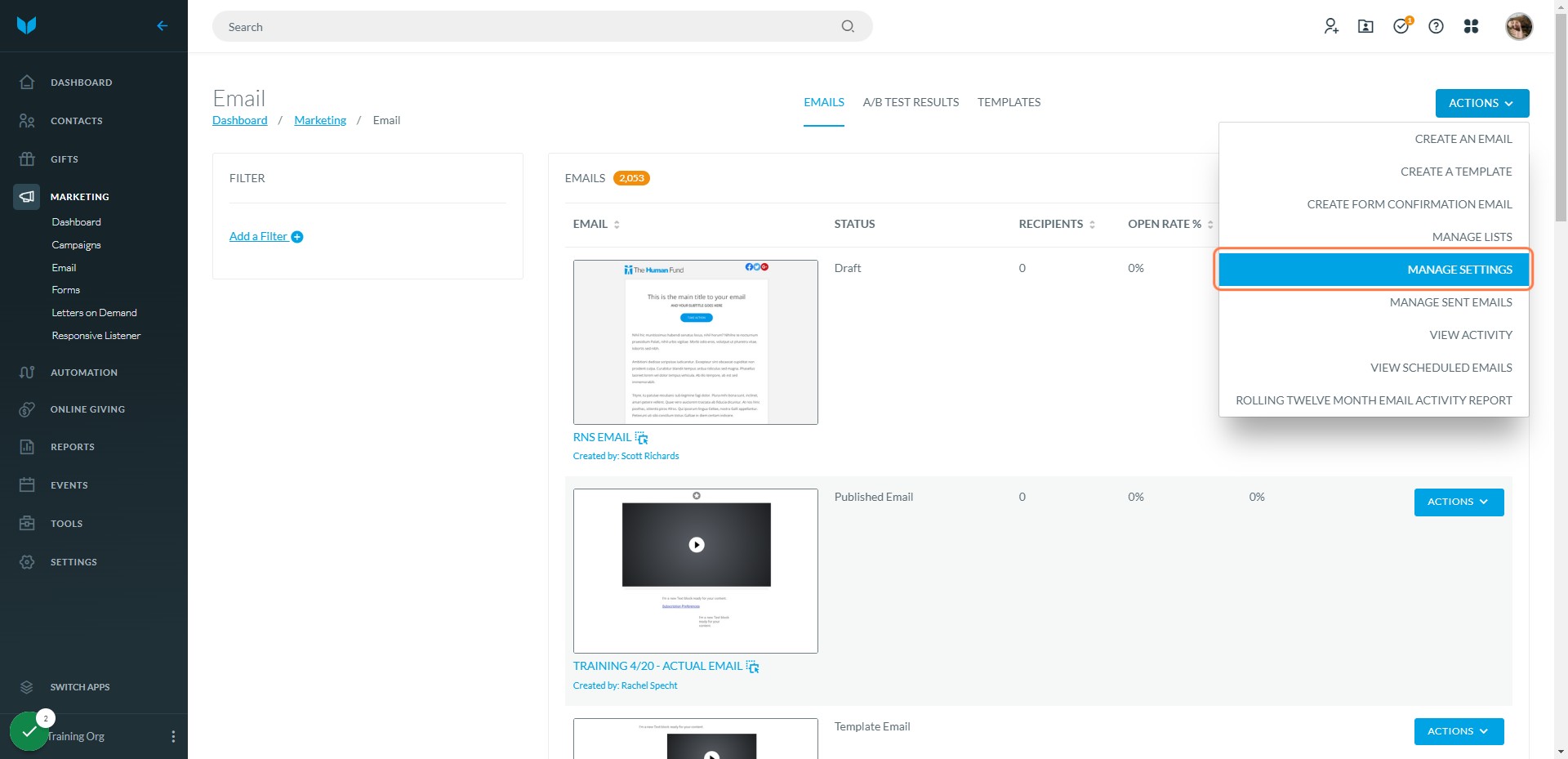Click the Contacts people icon in the sidebar
Viewport: 1568px width, 759px height.
(27, 121)
